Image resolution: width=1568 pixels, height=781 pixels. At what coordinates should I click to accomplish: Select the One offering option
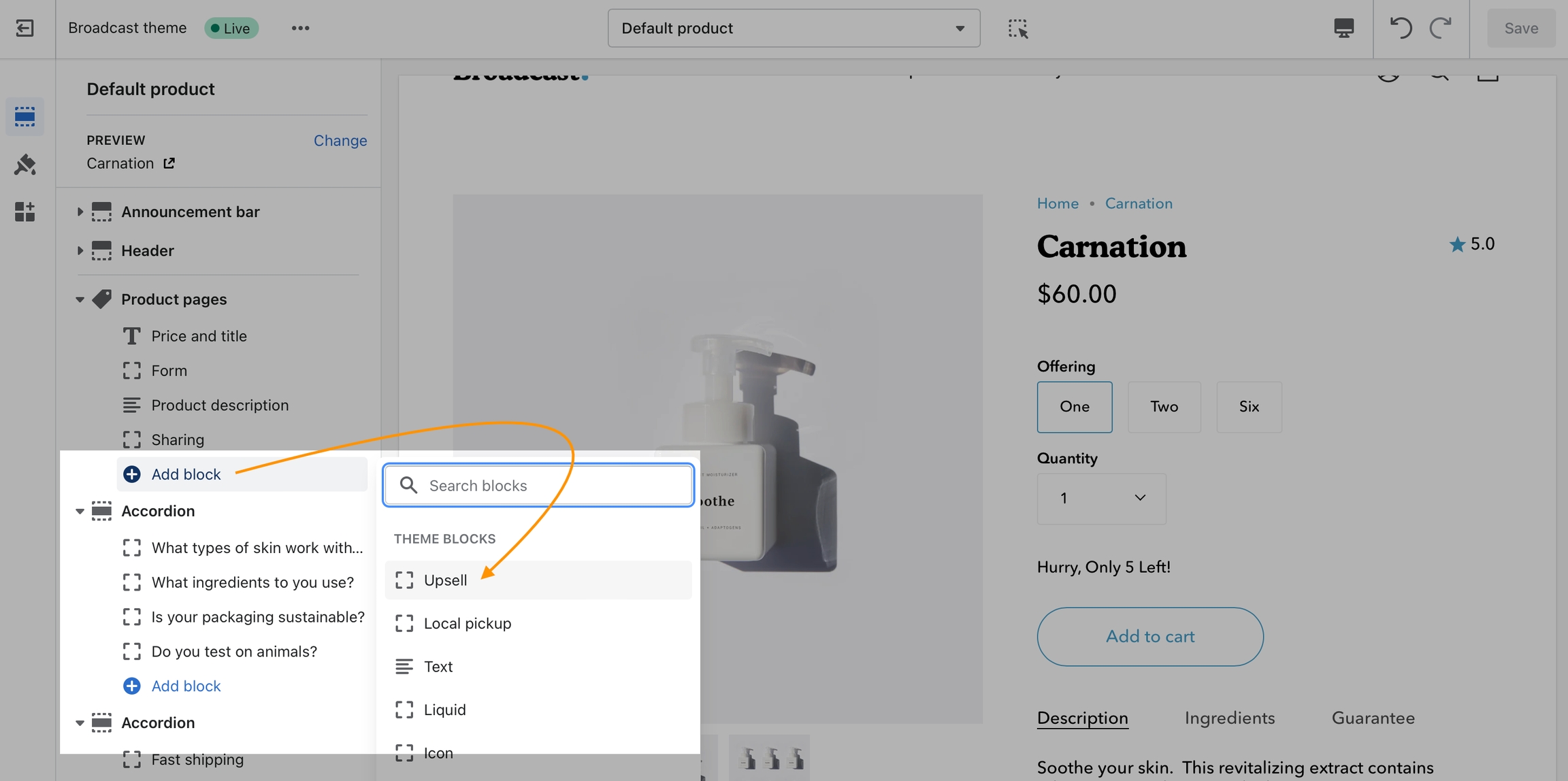tap(1074, 407)
